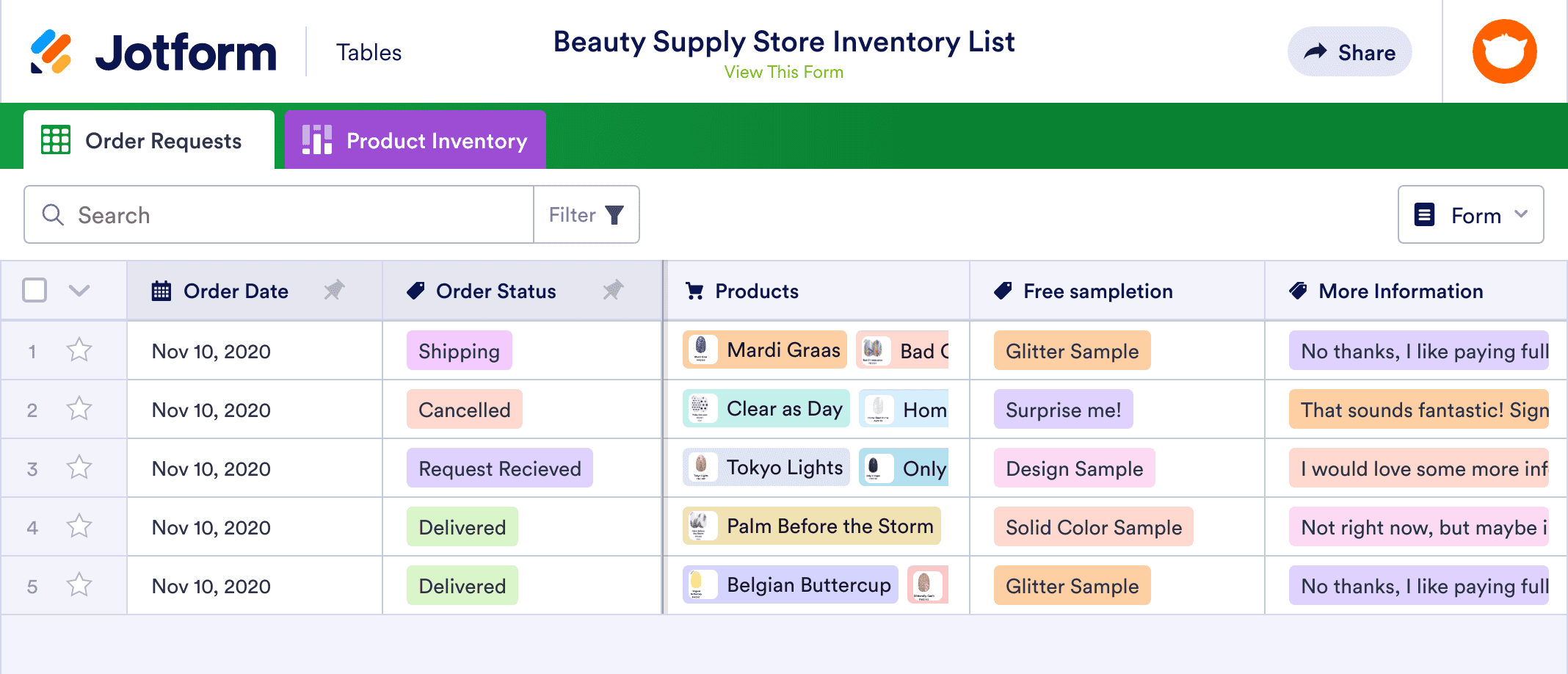Image resolution: width=1568 pixels, height=674 pixels.
Task: Open the orange user avatar menu
Action: click(1504, 51)
